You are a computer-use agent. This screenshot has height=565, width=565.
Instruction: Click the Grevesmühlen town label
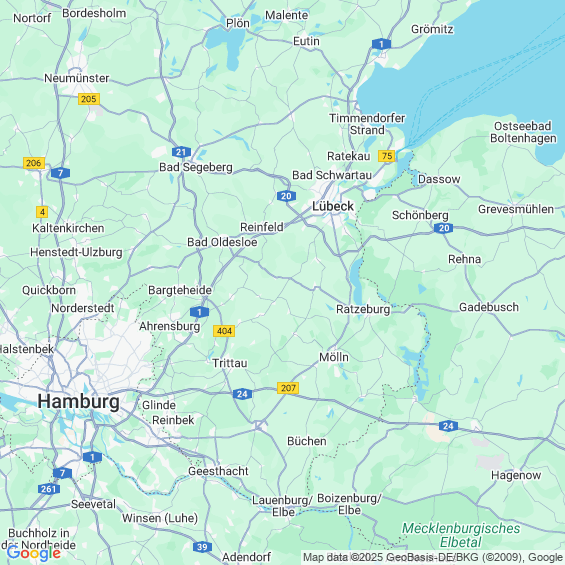516,209
